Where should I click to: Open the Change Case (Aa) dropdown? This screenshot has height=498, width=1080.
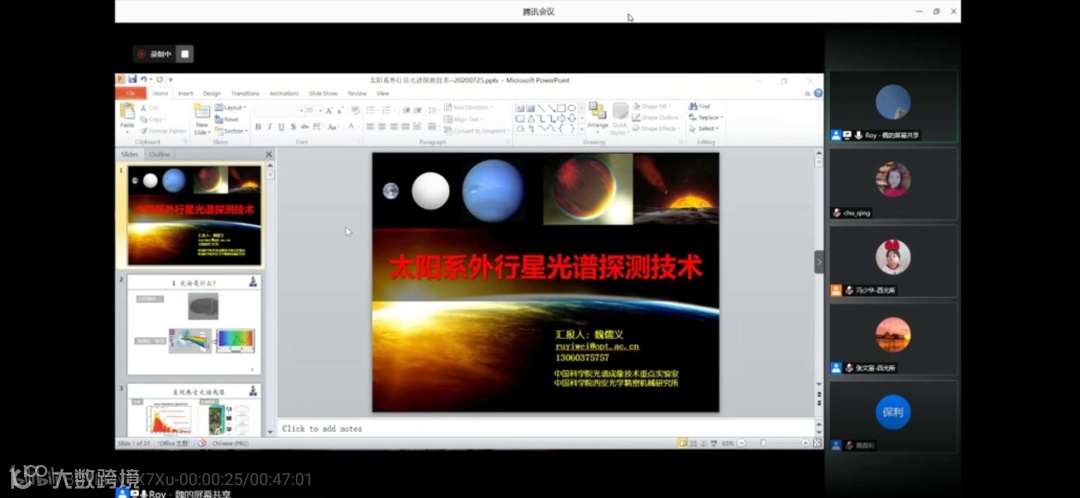click(333, 127)
